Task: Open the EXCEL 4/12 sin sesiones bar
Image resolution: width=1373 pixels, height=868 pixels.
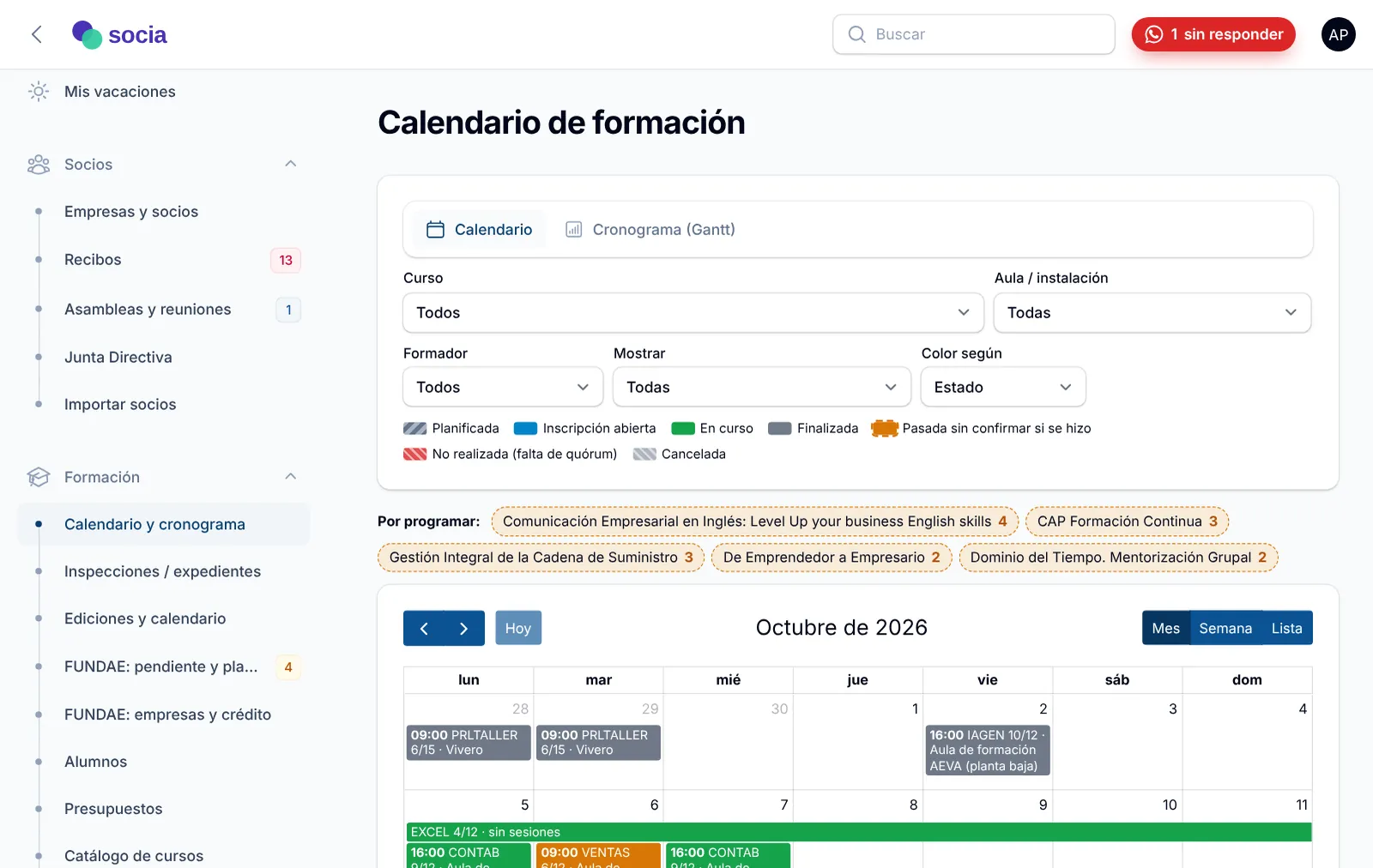Action: coord(859,832)
